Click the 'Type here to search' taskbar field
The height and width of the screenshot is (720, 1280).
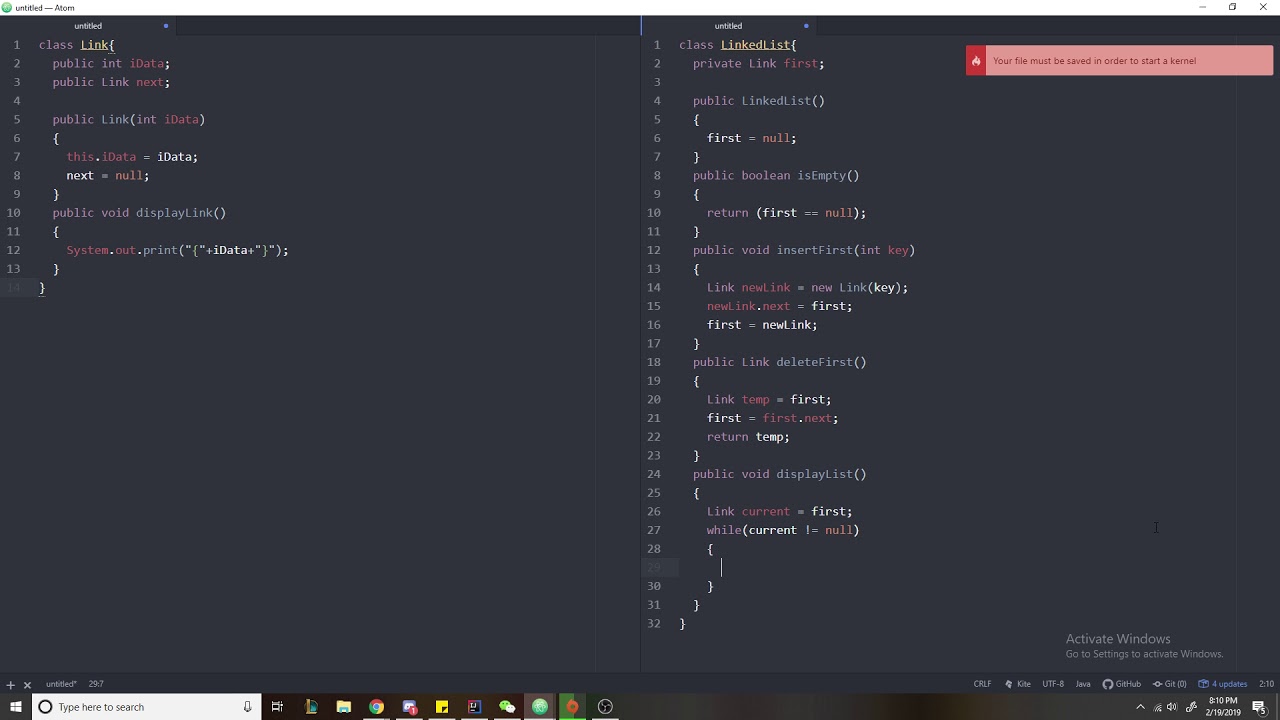tap(145, 707)
